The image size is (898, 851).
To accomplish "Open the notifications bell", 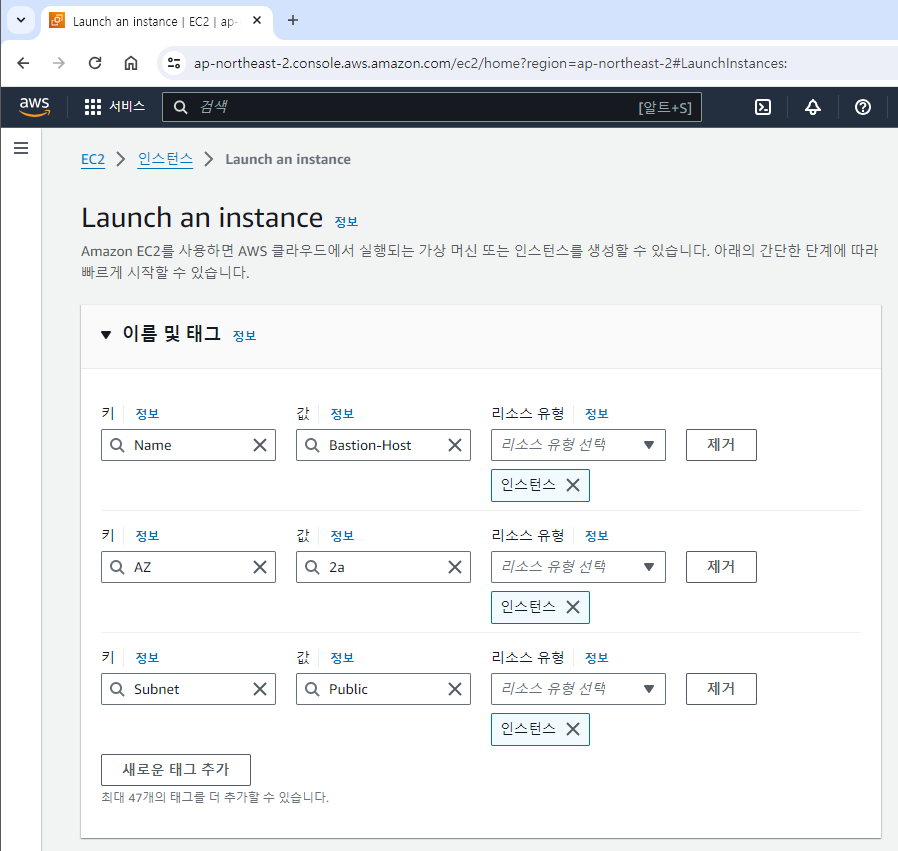I will [x=813, y=107].
